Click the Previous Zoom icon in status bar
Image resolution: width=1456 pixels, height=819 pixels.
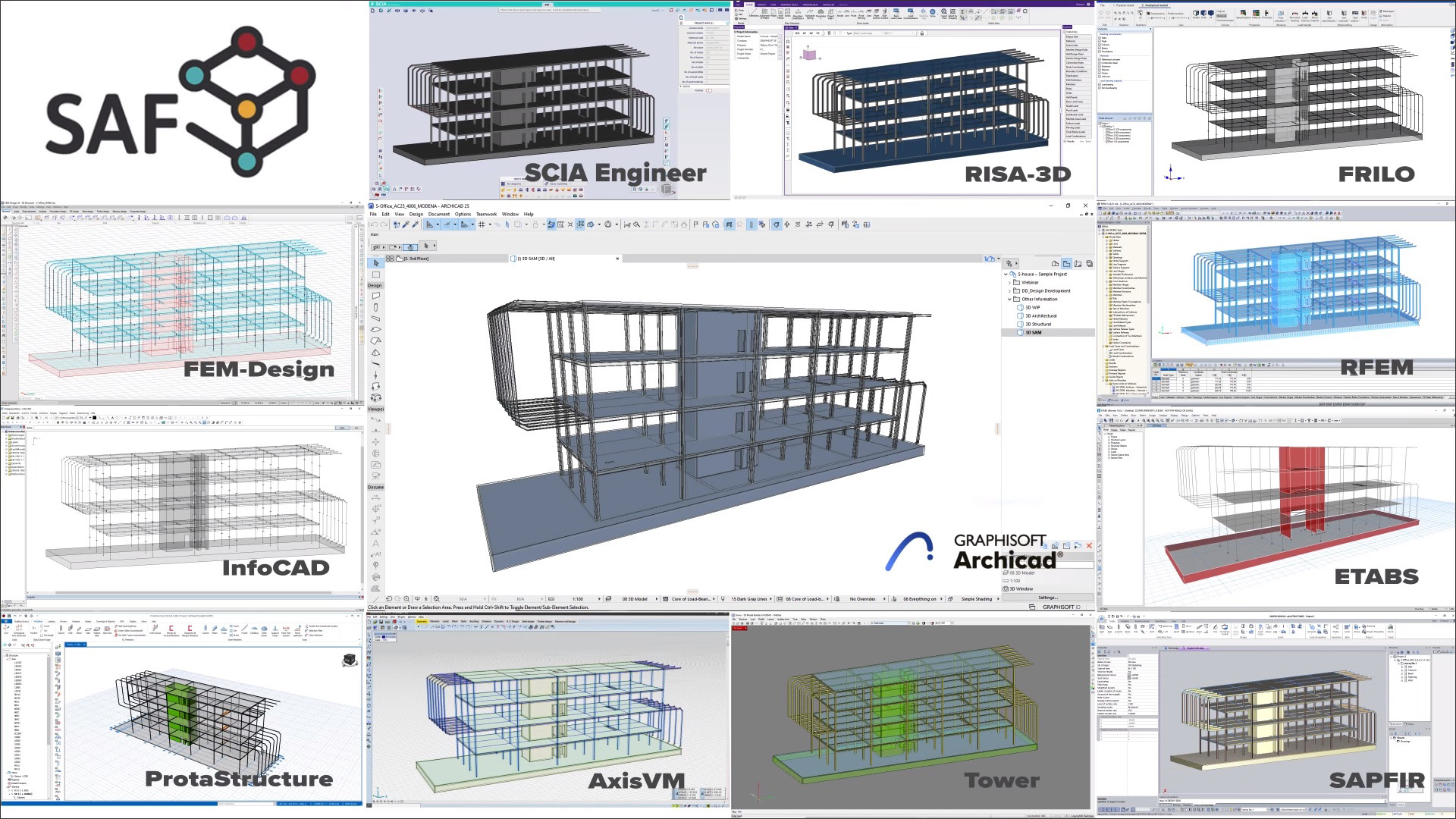pyautogui.click(x=389, y=599)
